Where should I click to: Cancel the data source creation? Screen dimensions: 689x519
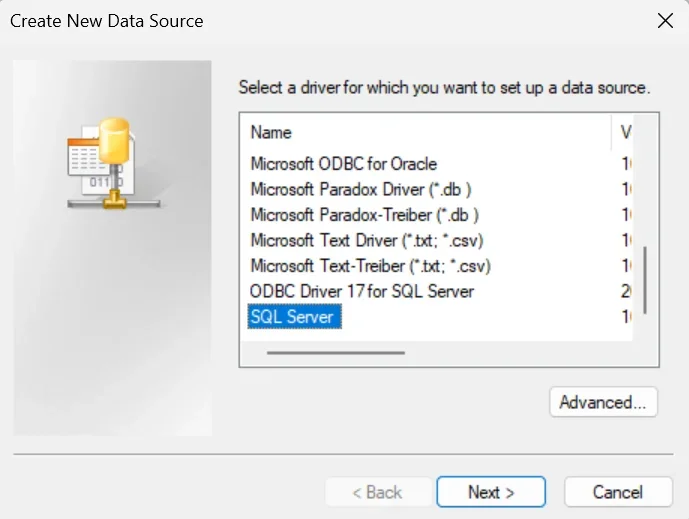tap(618, 492)
